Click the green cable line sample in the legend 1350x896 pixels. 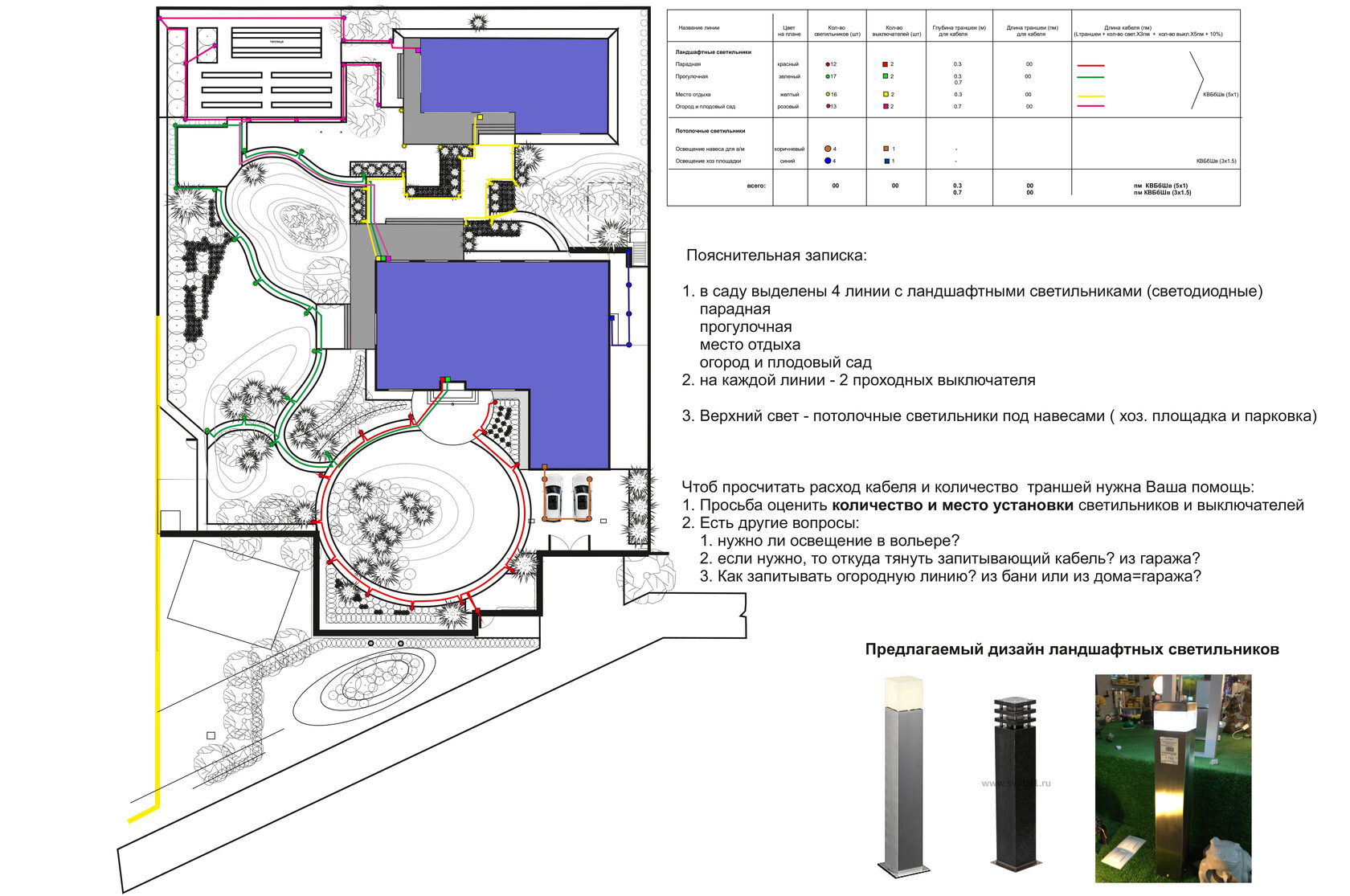[1090, 77]
